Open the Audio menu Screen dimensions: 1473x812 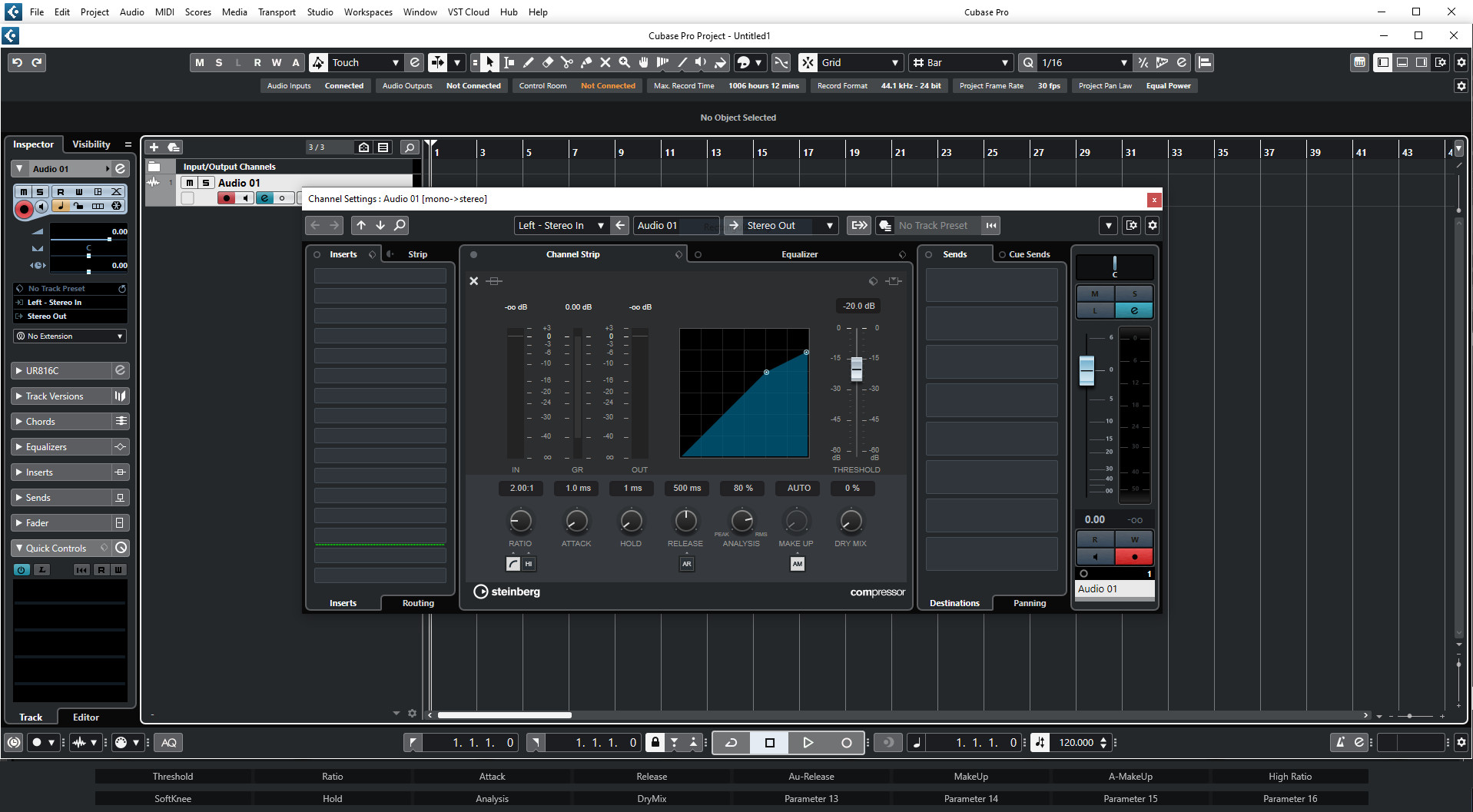click(132, 12)
